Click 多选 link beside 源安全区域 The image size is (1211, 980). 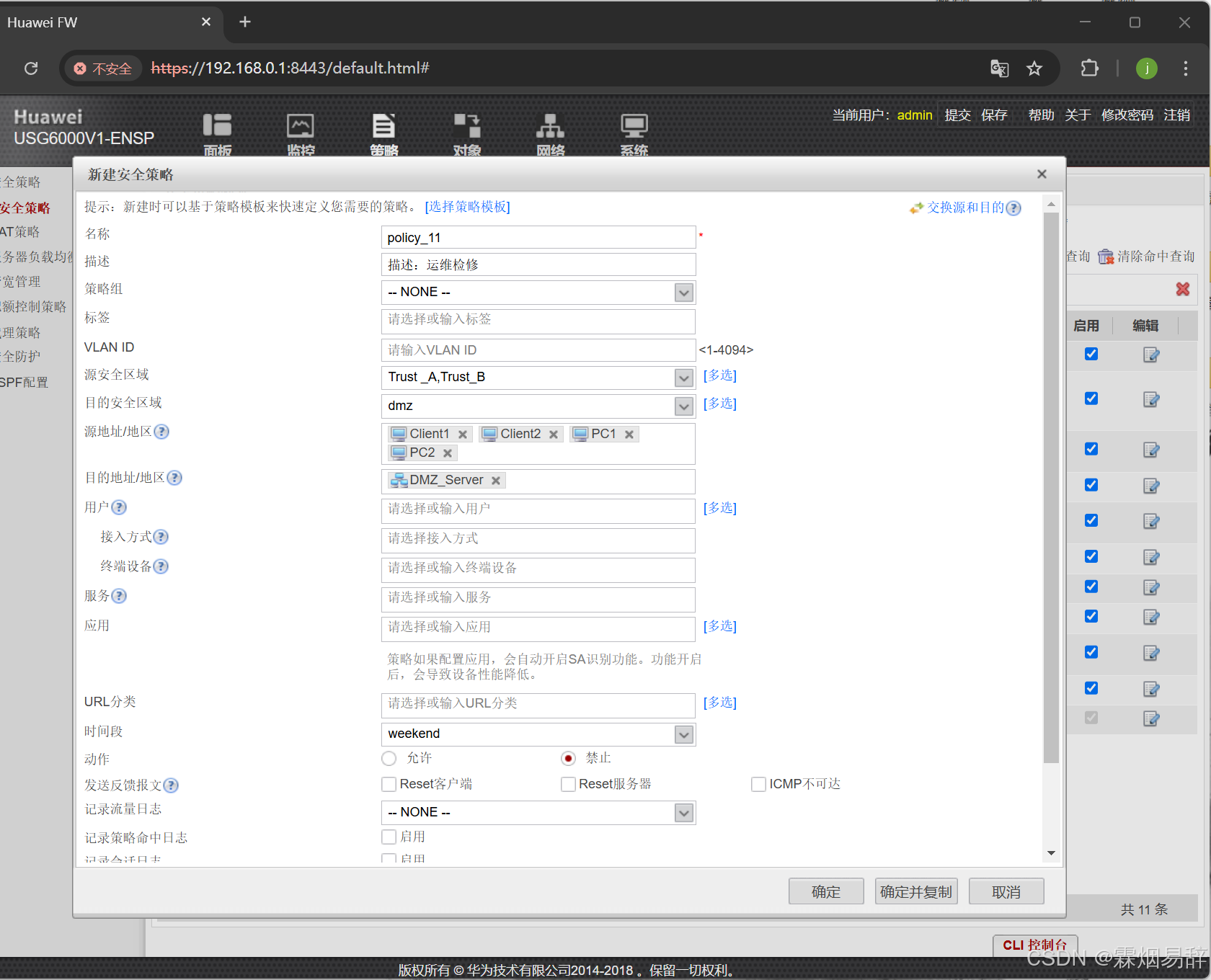720,375
